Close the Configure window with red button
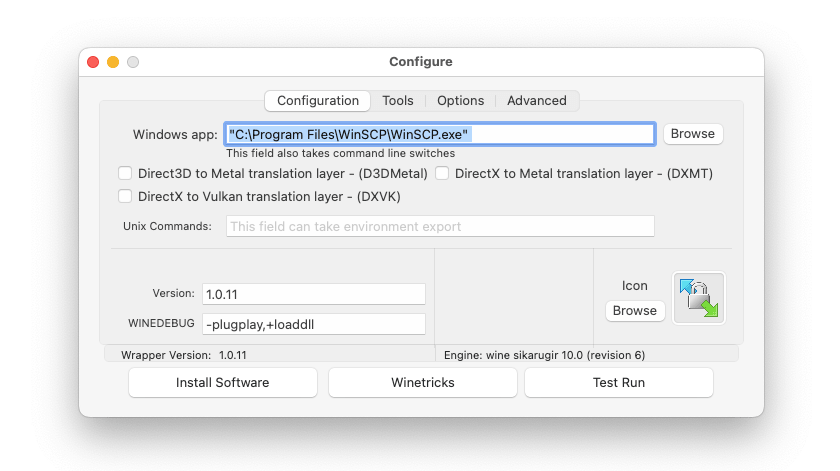This screenshot has width=840, height=471. point(93,62)
